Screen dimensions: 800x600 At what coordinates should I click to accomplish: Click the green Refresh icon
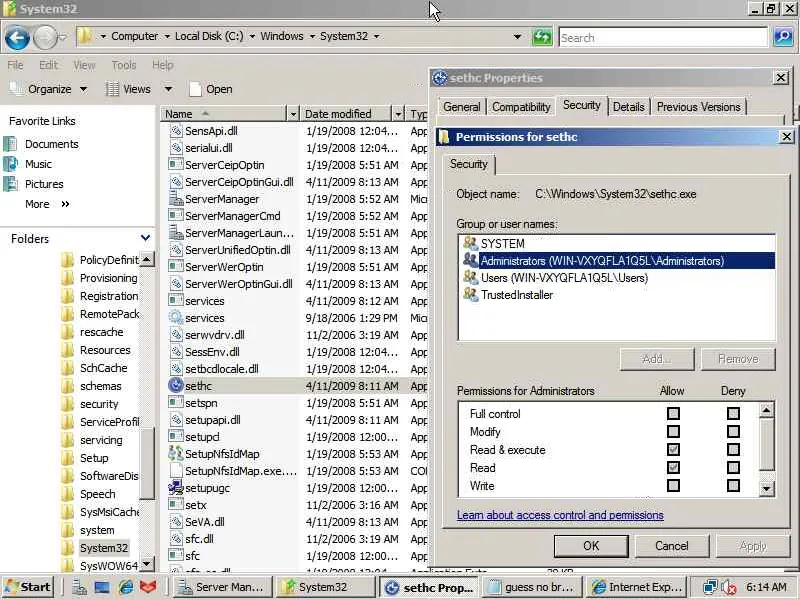coord(542,37)
